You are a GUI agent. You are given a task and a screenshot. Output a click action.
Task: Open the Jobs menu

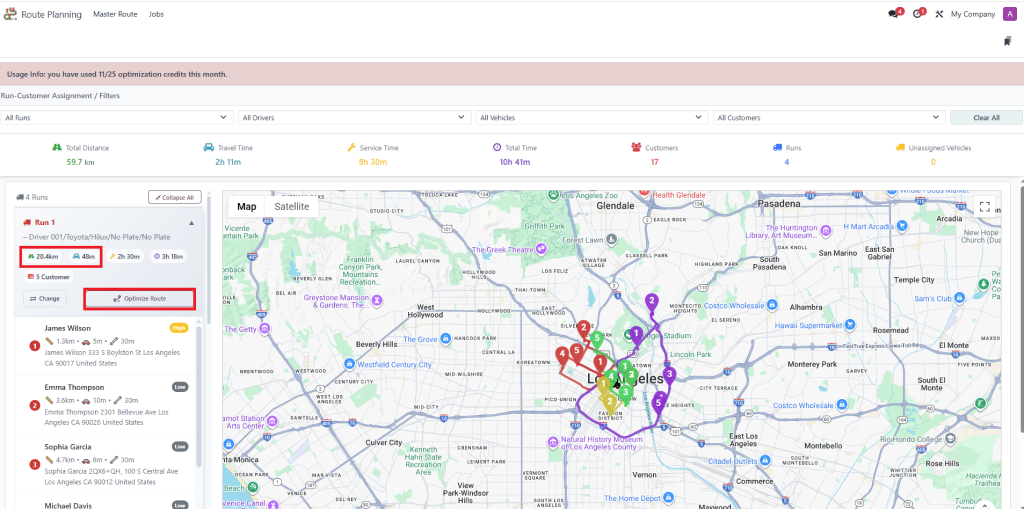point(156,14)
